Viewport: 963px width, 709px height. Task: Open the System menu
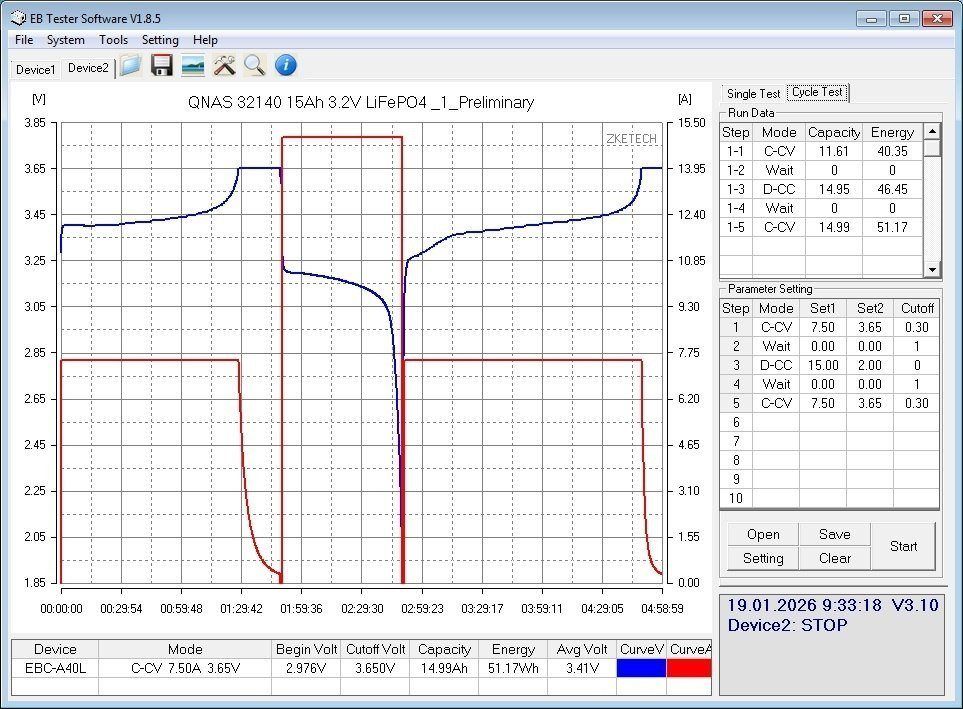tap(66, 40)
